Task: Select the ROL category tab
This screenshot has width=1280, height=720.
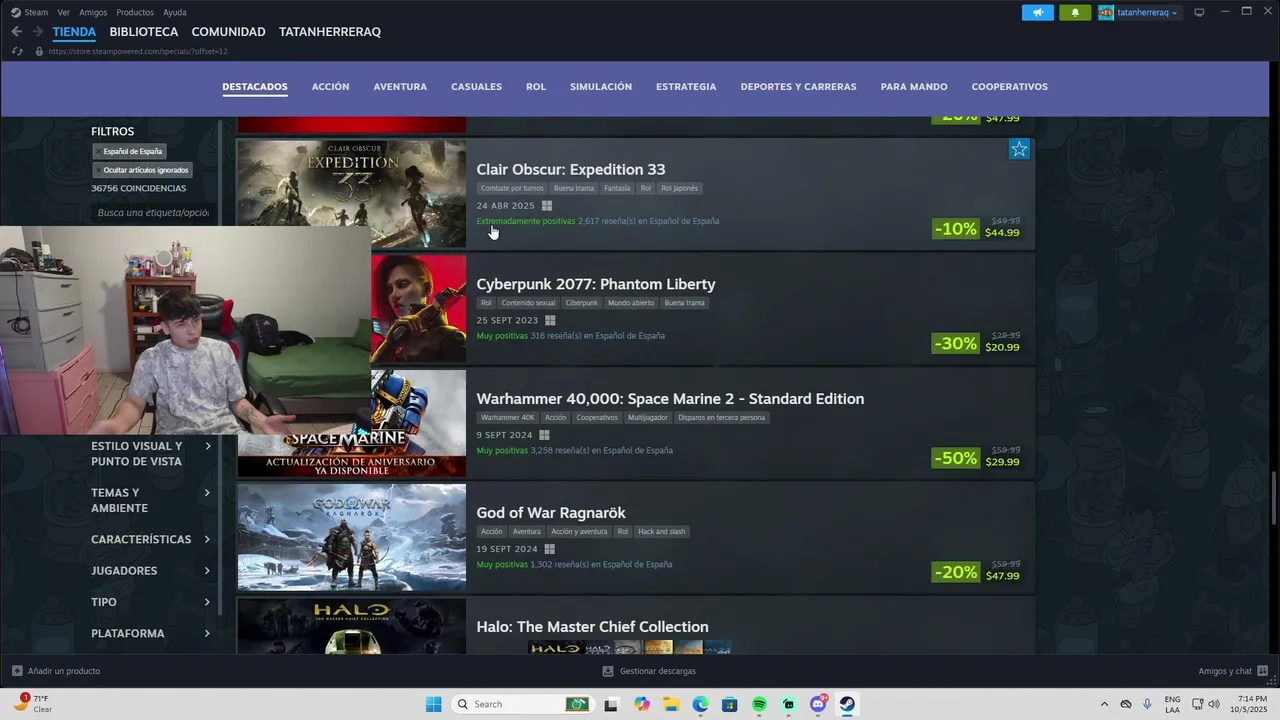Action: pyautogui.click(x=536, y=87)
